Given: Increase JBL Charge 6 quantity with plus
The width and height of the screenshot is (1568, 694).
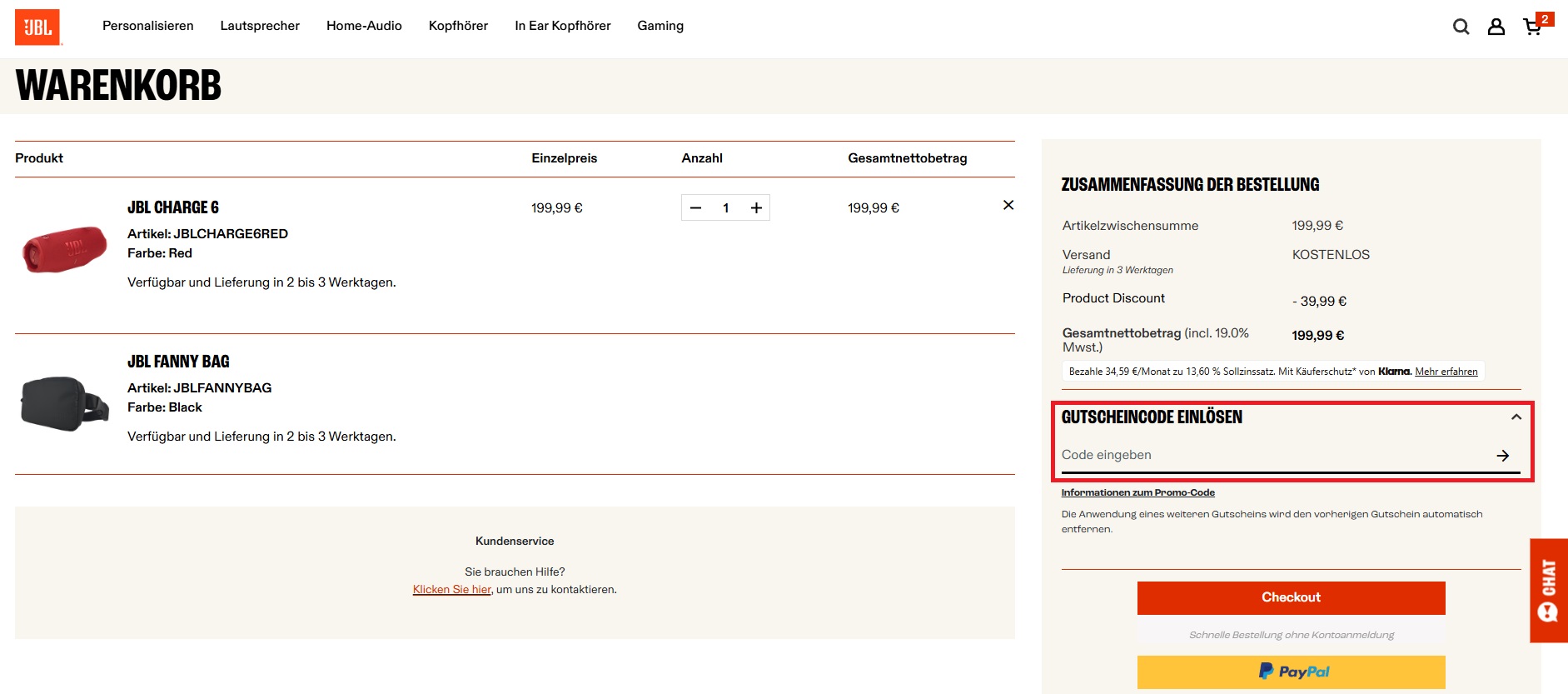Looking at the screenshot, I should (x=756, y=207).
